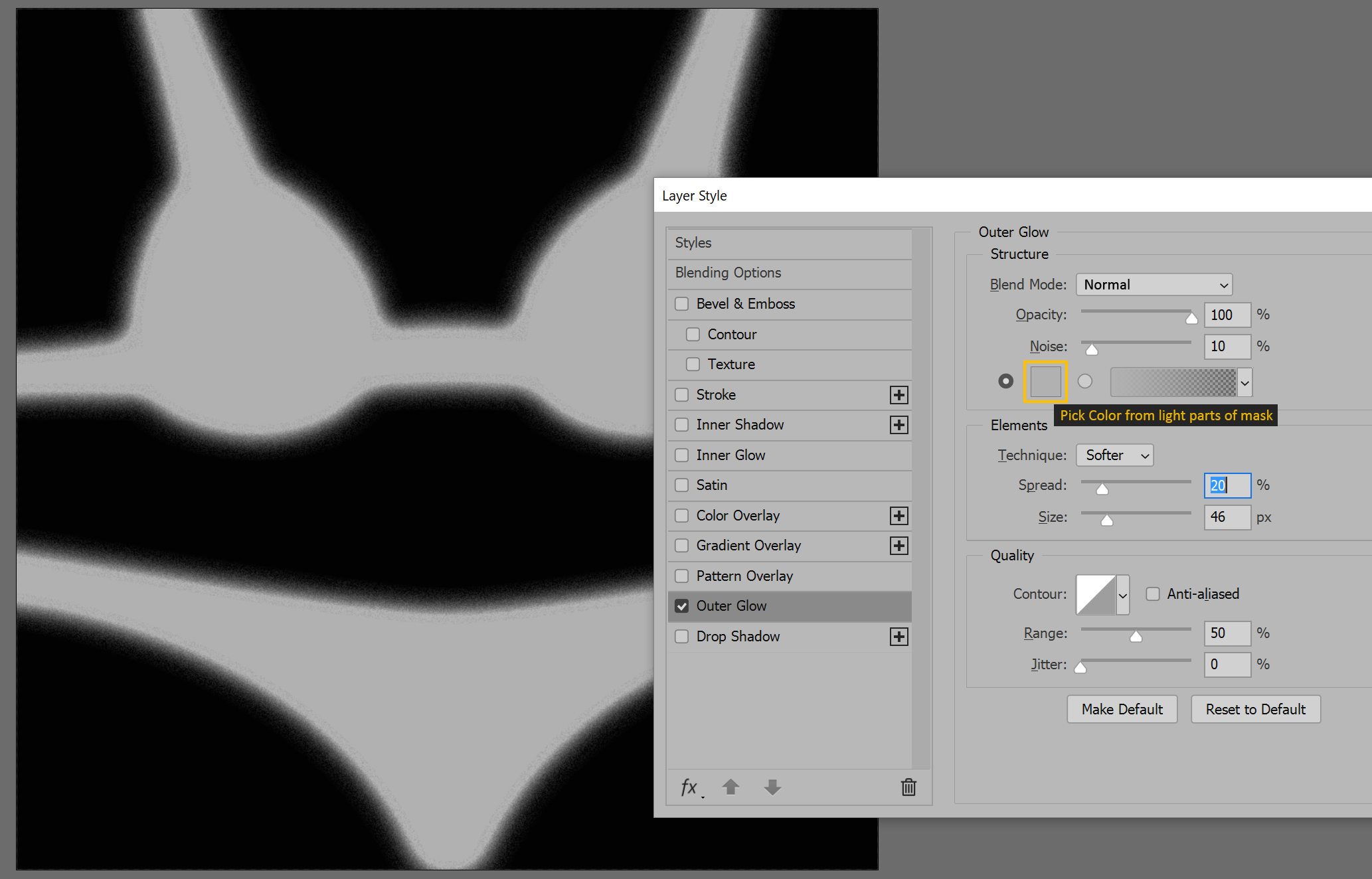
Task: Select Blending Options in the list
Action: 790,273
